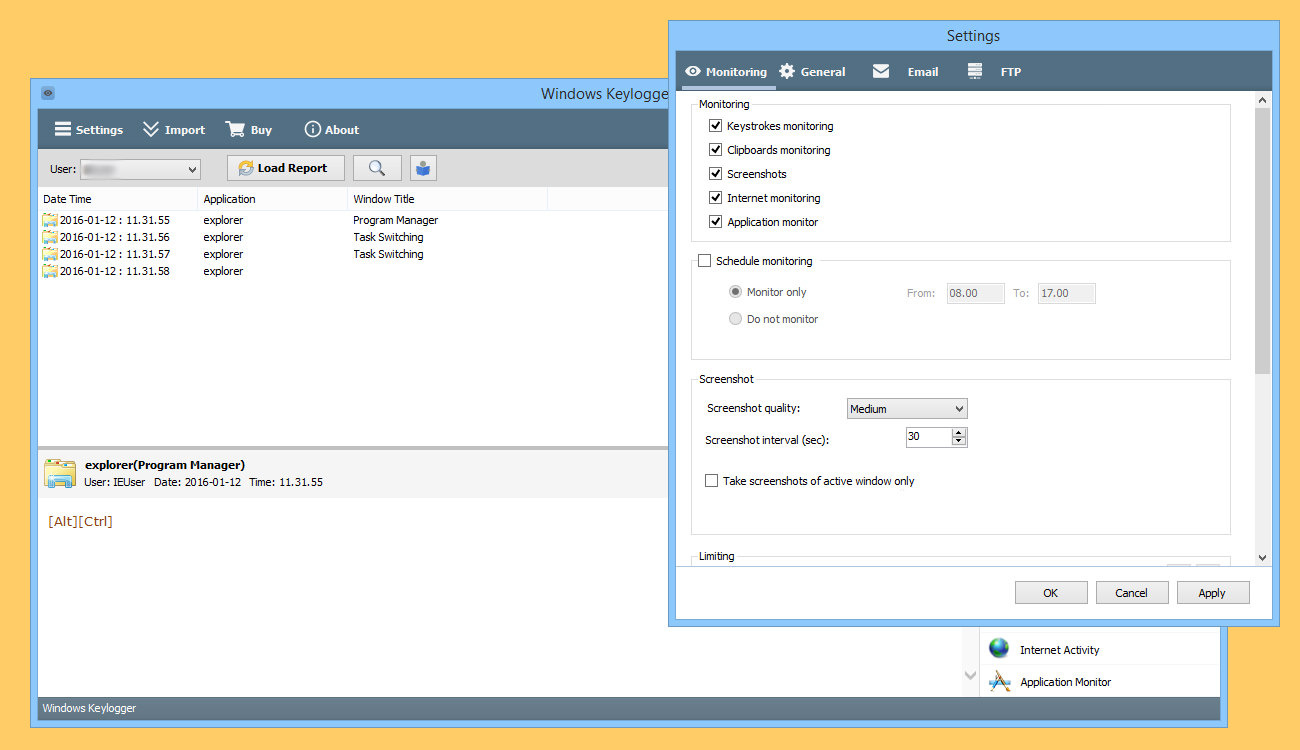Click the FTP server icon
This screenshot has width=1300, height=750.
point(975,72)
